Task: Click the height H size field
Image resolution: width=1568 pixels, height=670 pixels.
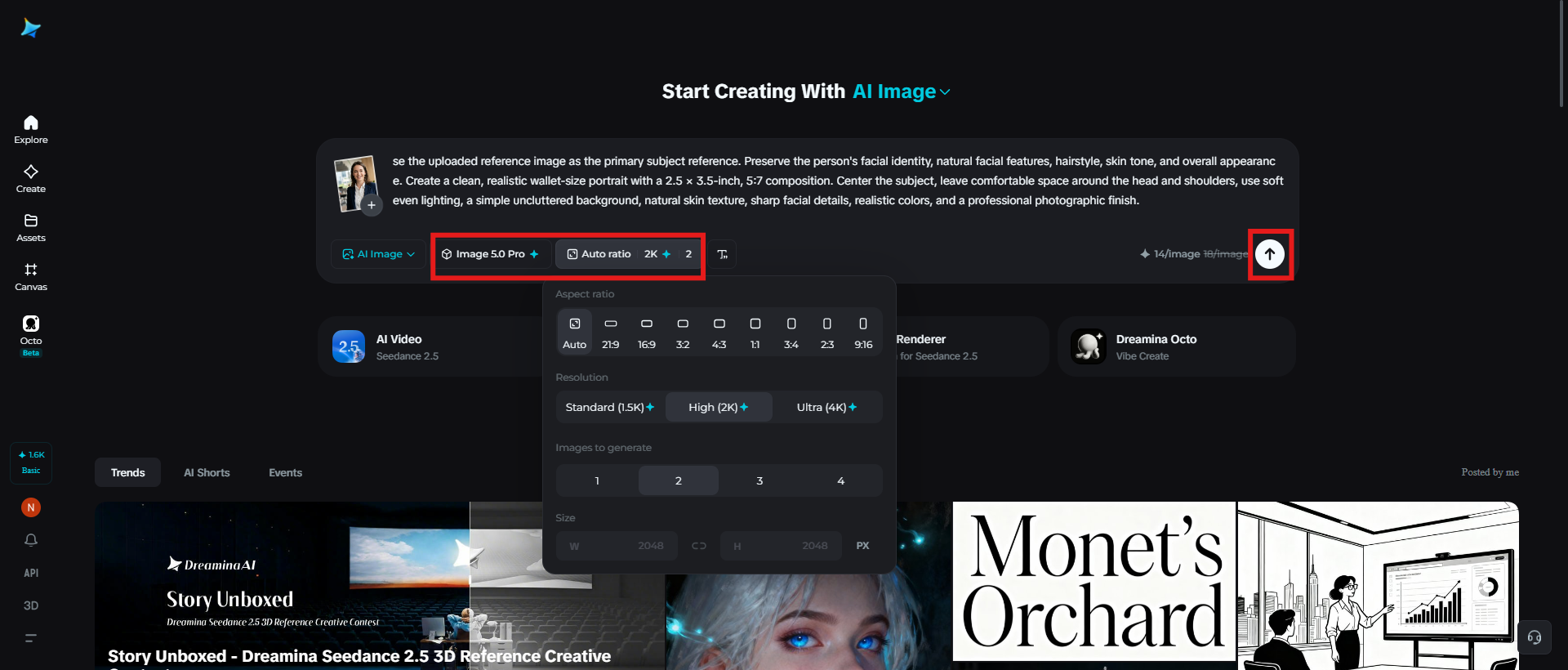Action: [780, 546]
